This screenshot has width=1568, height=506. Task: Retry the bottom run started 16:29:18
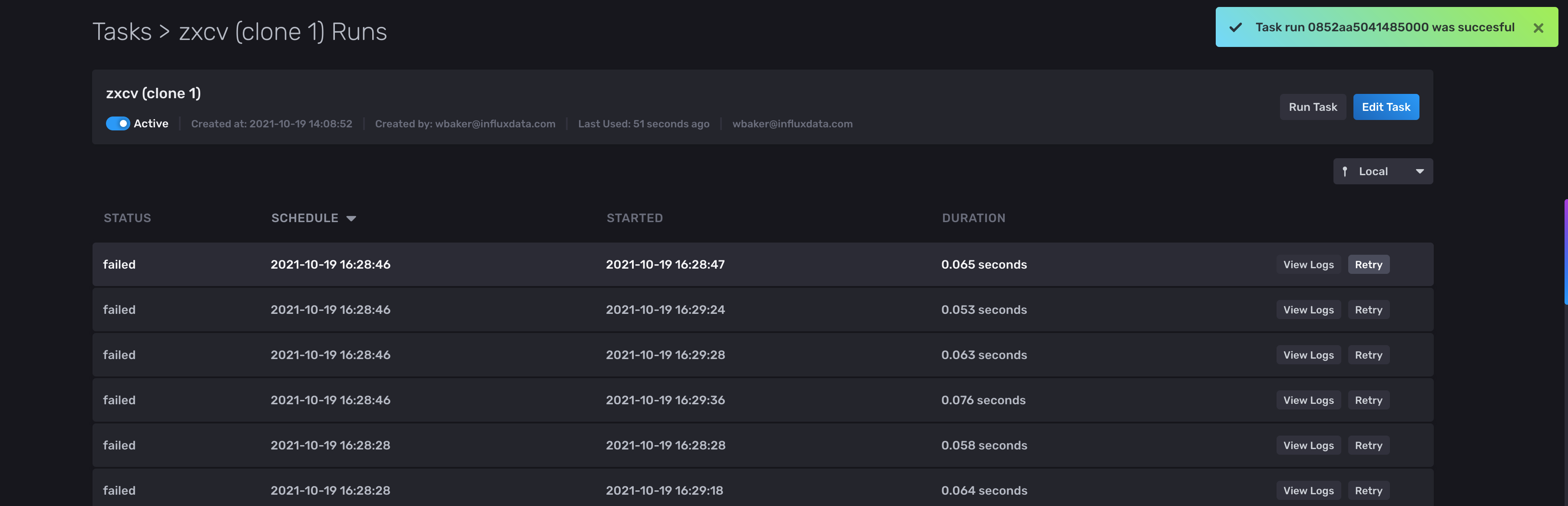pos(1368,490)
